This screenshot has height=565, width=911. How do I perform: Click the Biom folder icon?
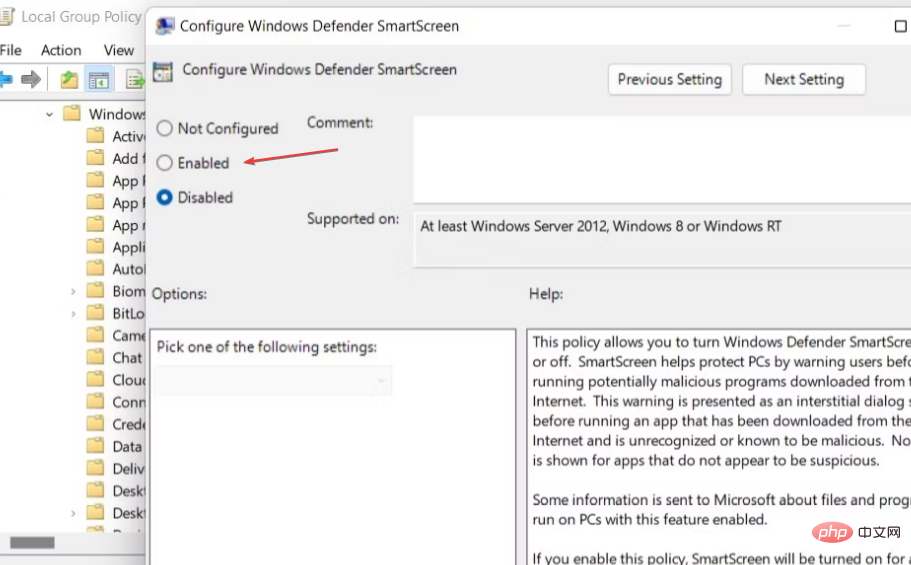[x=95, y=290]
